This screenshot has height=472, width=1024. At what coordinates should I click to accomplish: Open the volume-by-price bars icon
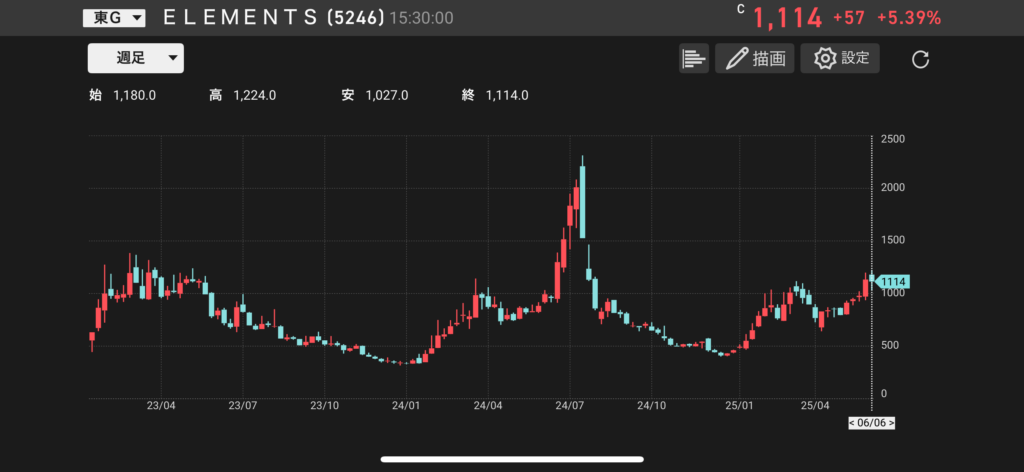point(694,58)
